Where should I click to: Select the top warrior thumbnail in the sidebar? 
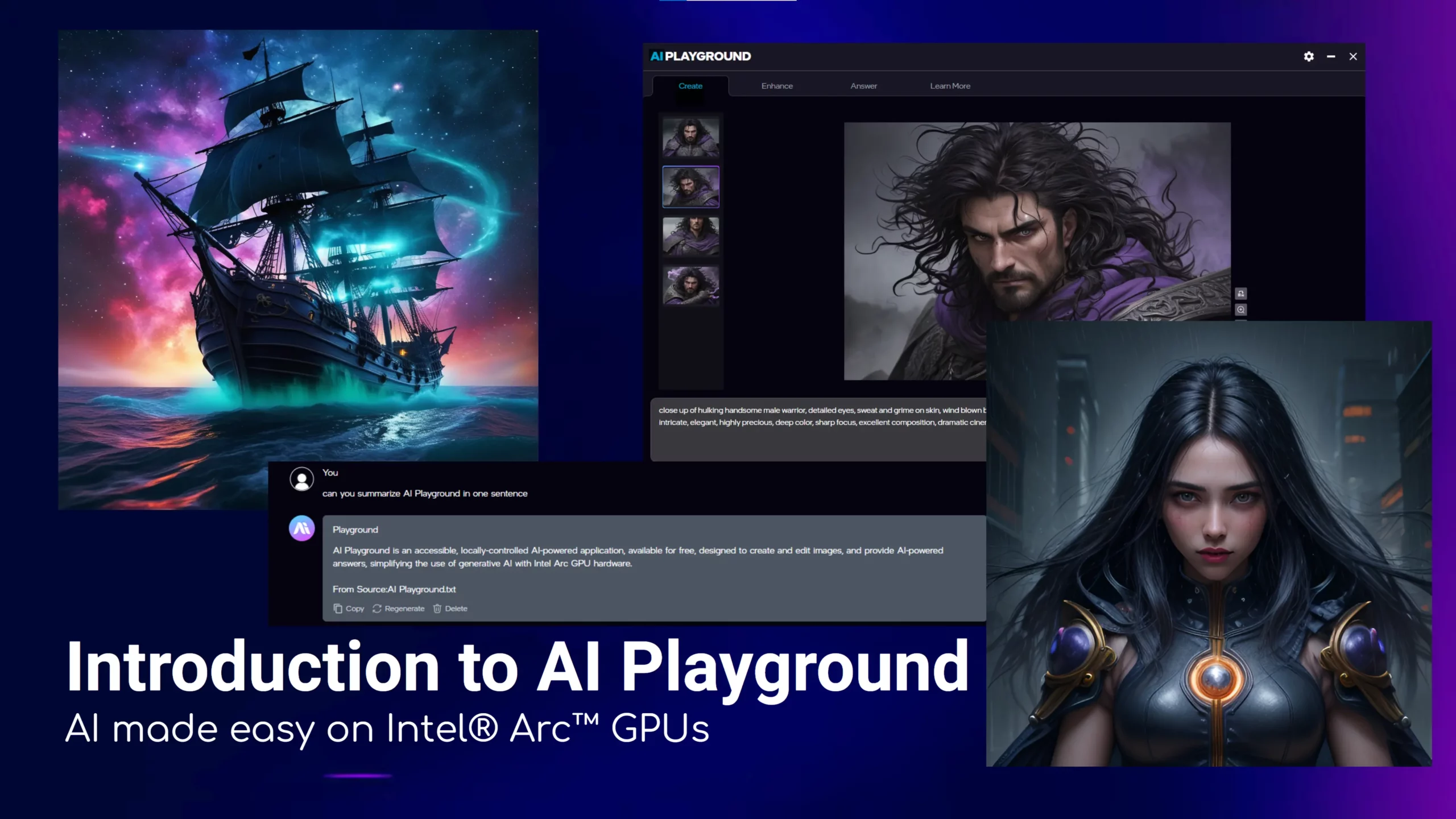click(690, 136)
